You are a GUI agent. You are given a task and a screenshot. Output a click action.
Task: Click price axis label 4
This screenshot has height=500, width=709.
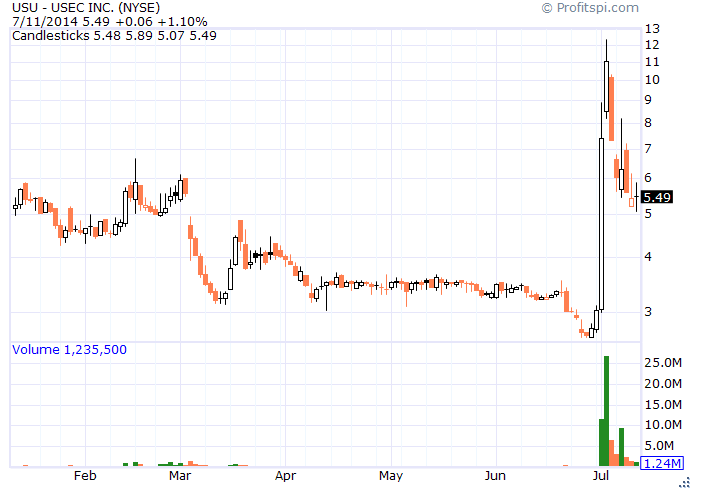pos(648,257)
